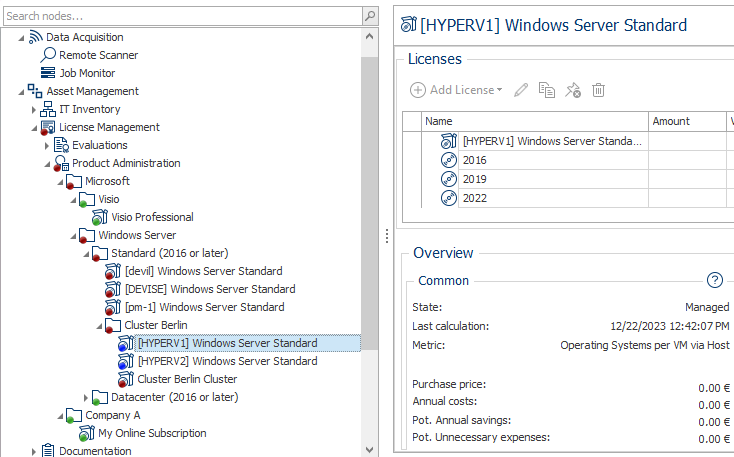This screenshot has height=457, width=734.
Task: Click the Cluster Berlin Cluster product icon
Action: (x=126, y=379)
